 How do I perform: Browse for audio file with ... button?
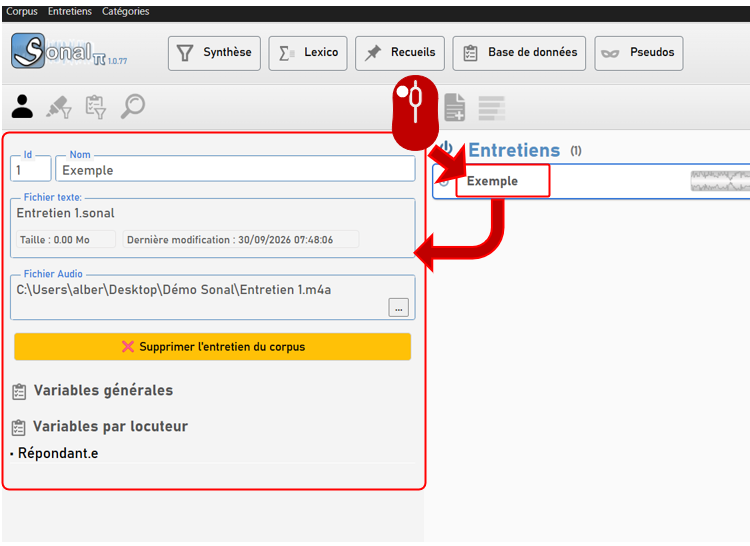[398, 308]
